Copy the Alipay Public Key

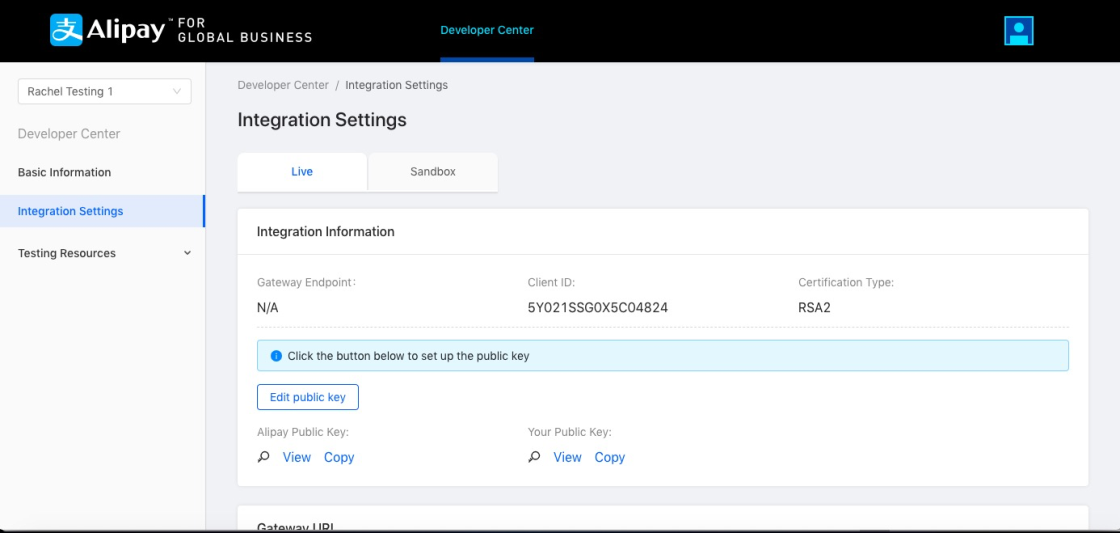[x=339, y=457]
